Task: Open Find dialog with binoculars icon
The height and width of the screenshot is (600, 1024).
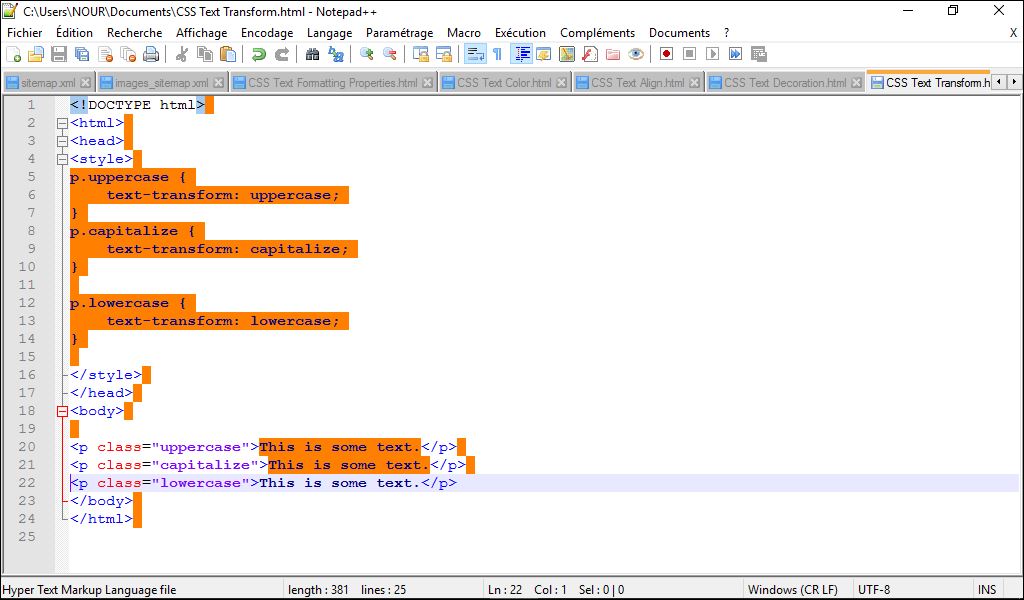Action: click(x=313, y=54)
